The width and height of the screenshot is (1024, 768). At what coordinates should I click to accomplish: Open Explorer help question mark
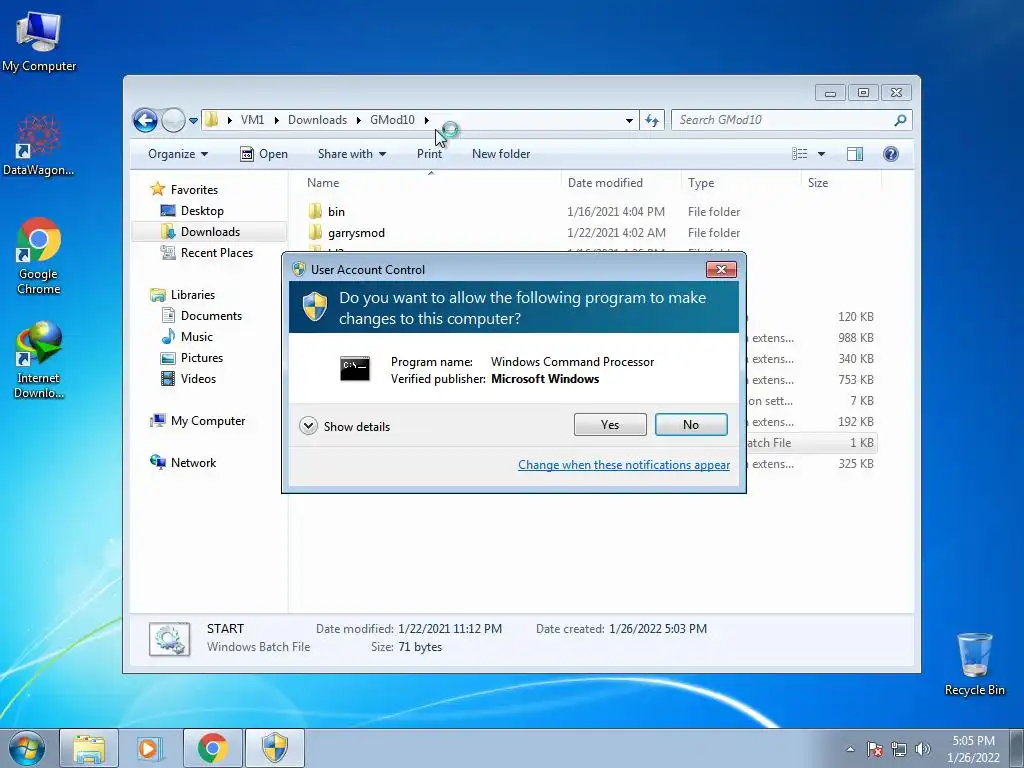890,154
